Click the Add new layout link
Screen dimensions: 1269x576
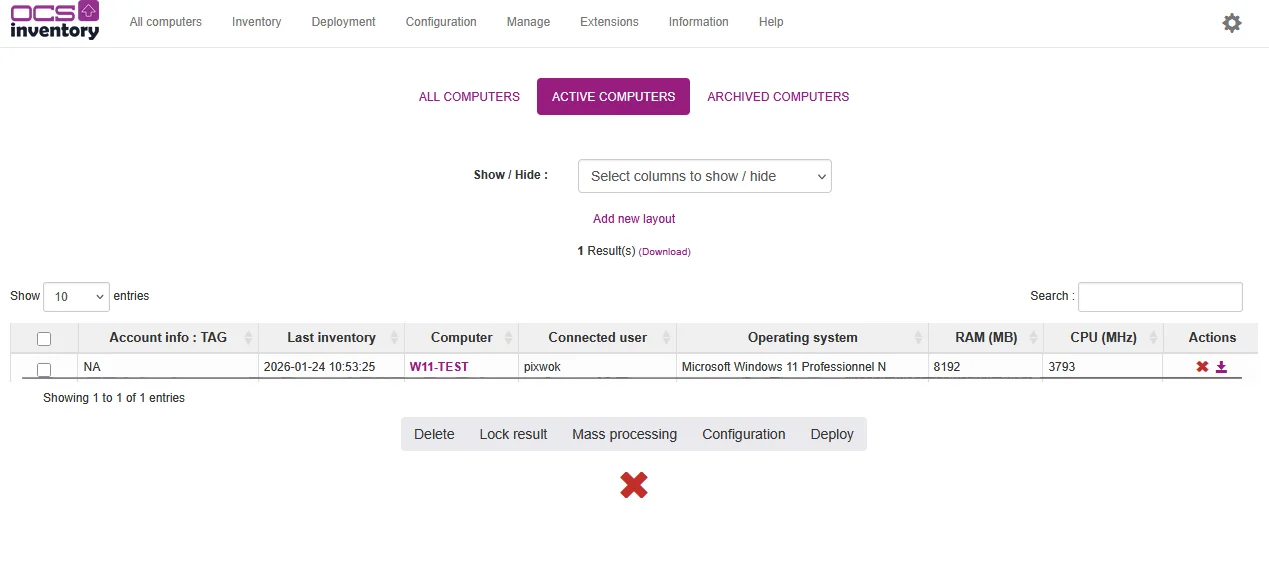tap(634, 219)
